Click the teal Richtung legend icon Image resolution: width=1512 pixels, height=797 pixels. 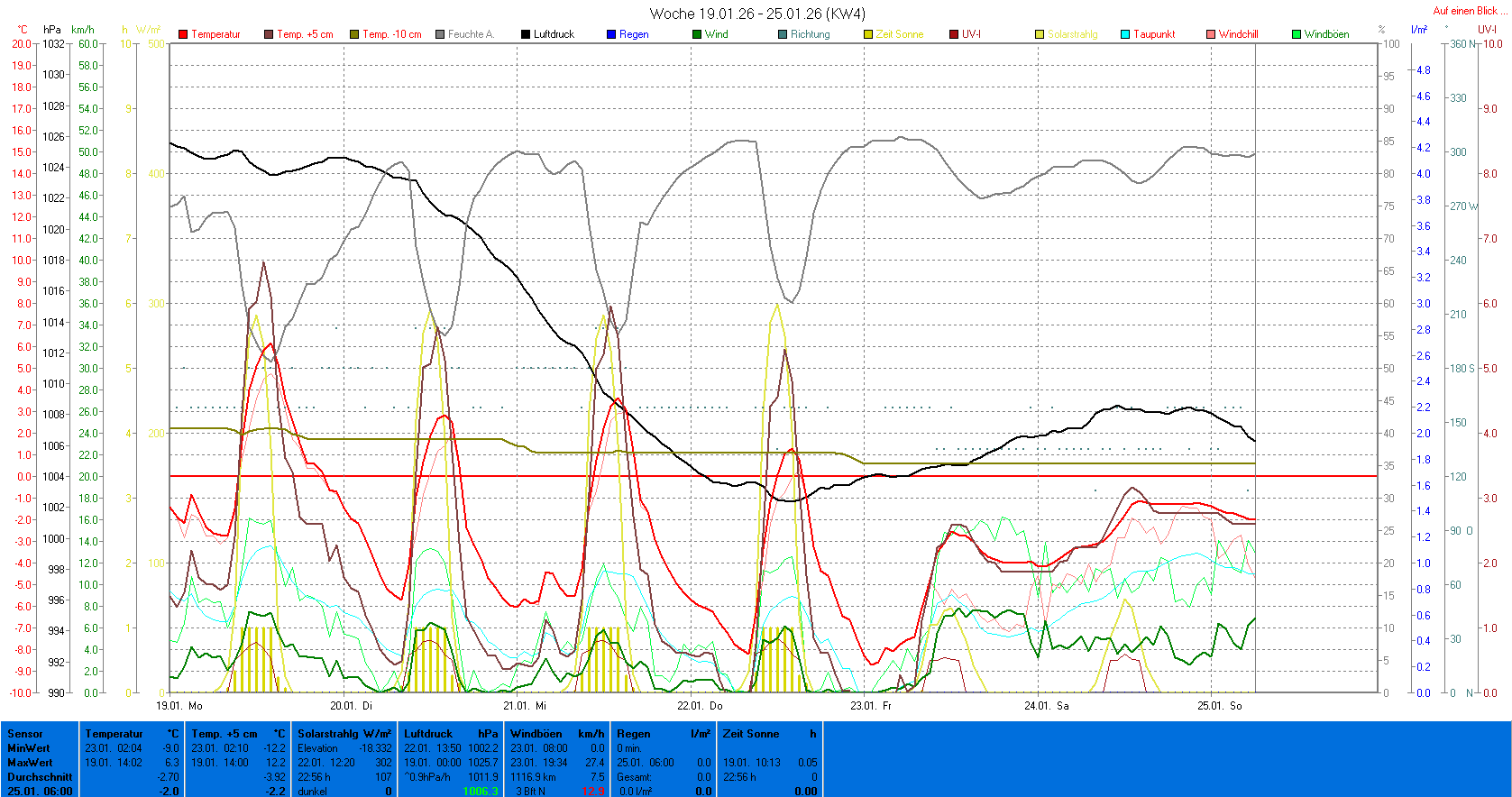point(783,34)
